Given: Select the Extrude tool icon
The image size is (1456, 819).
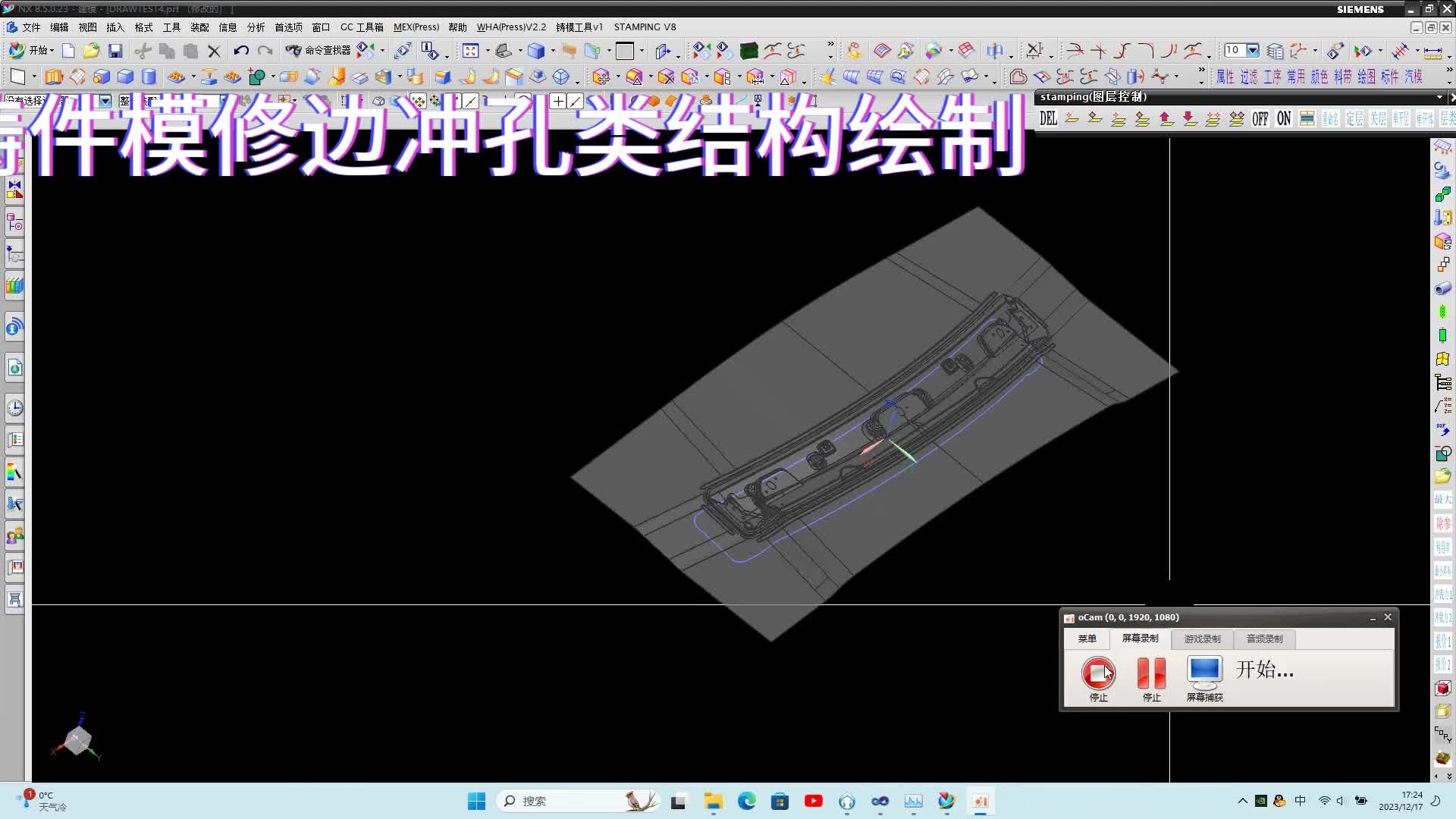Looking at the screenshot, I should tap(54, 76).
